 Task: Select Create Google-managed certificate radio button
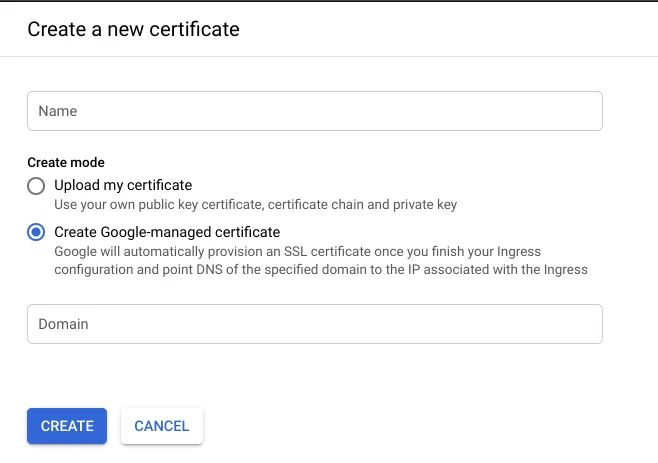tap(37, 233)
